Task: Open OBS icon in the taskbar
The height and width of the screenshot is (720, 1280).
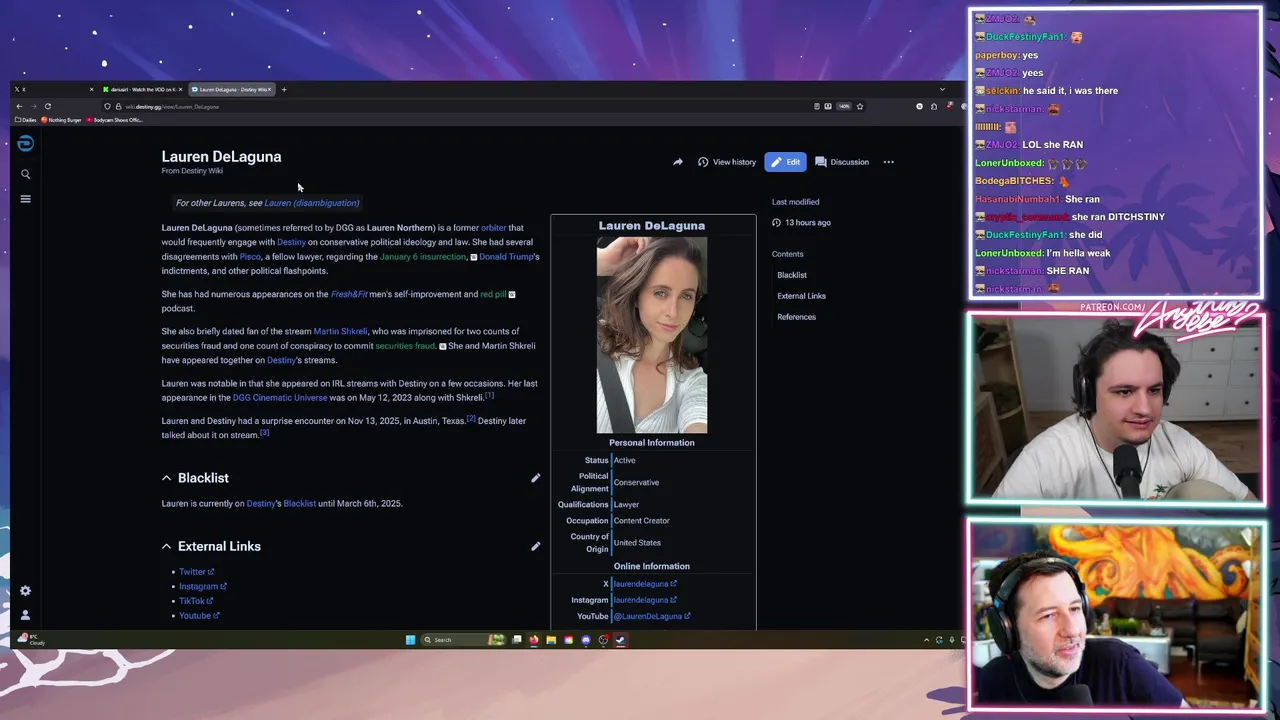Action: 603,640
